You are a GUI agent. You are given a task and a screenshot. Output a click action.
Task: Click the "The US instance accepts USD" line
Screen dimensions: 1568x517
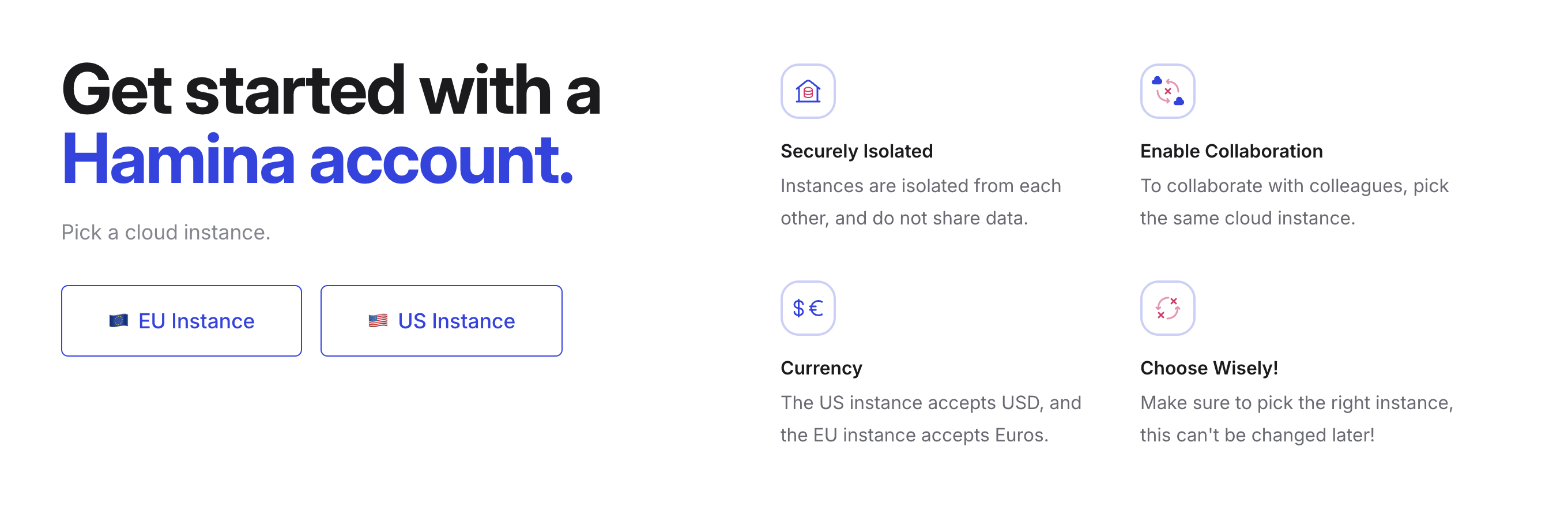click(x=930, y=403)
